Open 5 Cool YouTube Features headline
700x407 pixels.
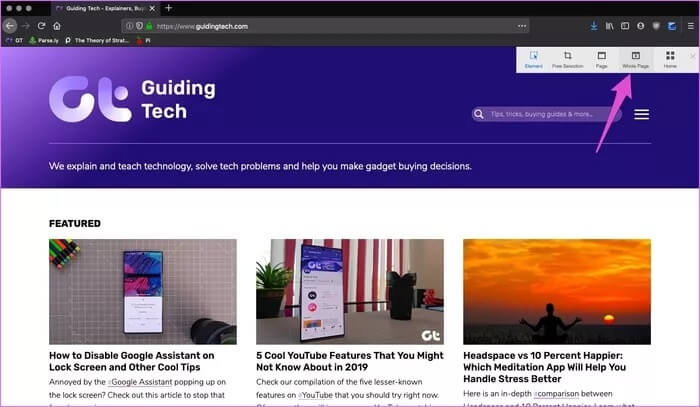pos(350,361)
